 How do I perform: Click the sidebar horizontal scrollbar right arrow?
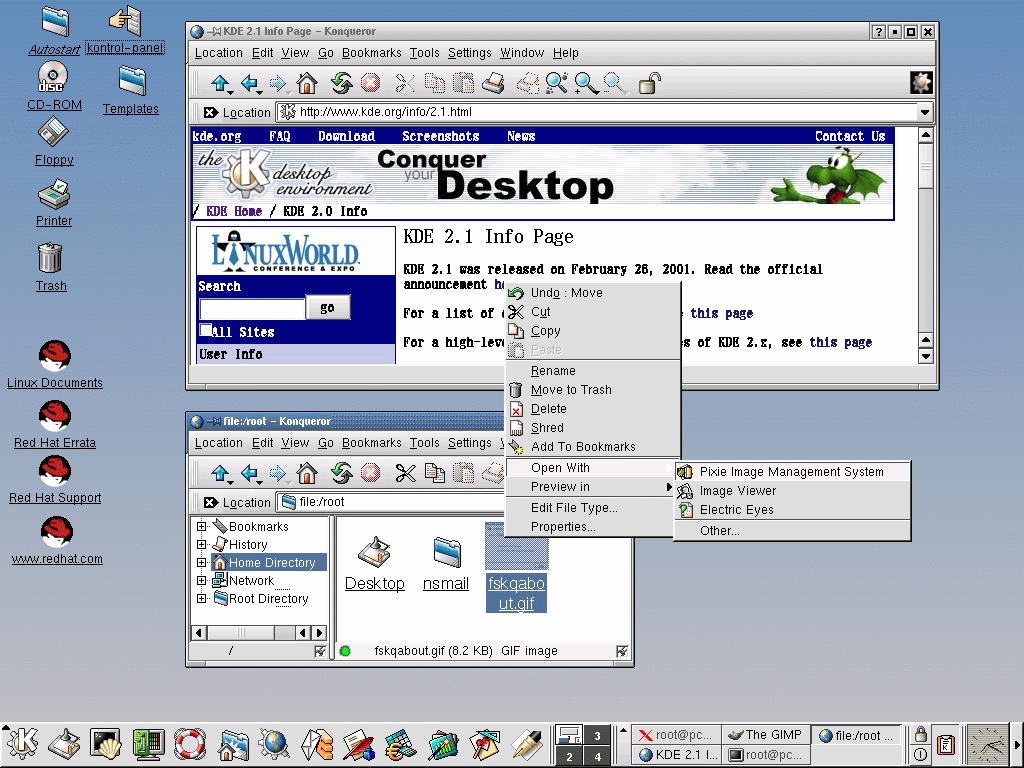[319, 632]
